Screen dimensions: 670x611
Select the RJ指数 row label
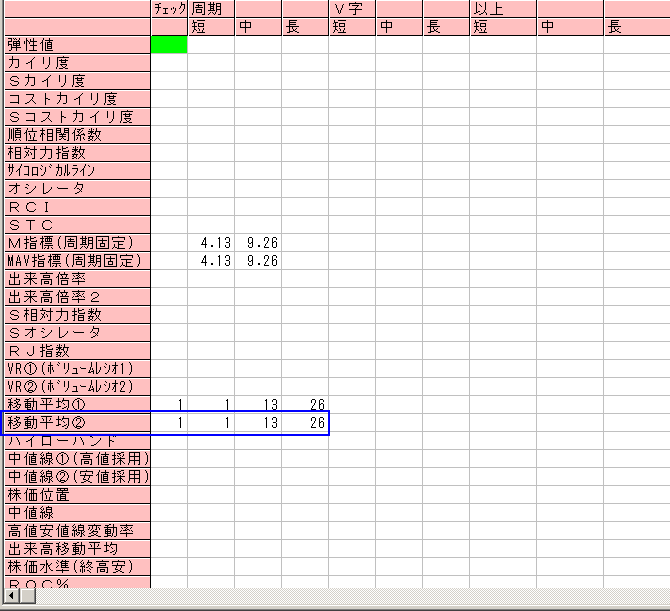point(77,350)
